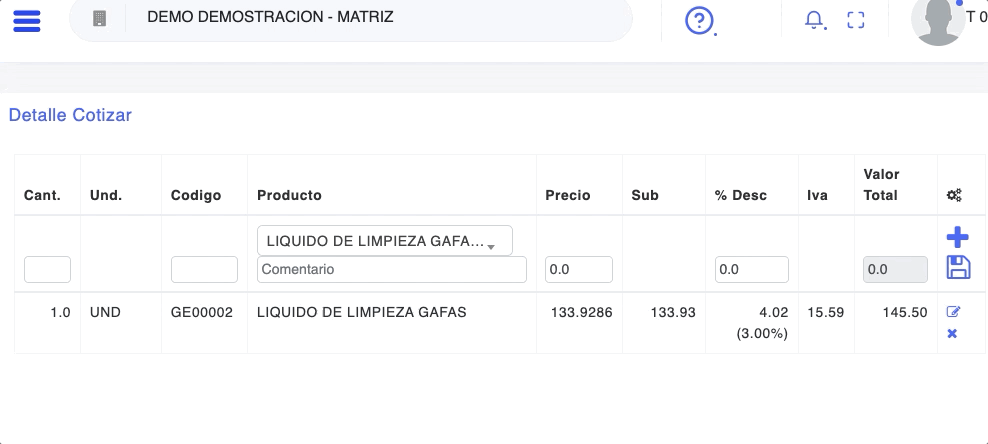Click the Codigo input field
This screenshot has width=988, height=444.
204,269
